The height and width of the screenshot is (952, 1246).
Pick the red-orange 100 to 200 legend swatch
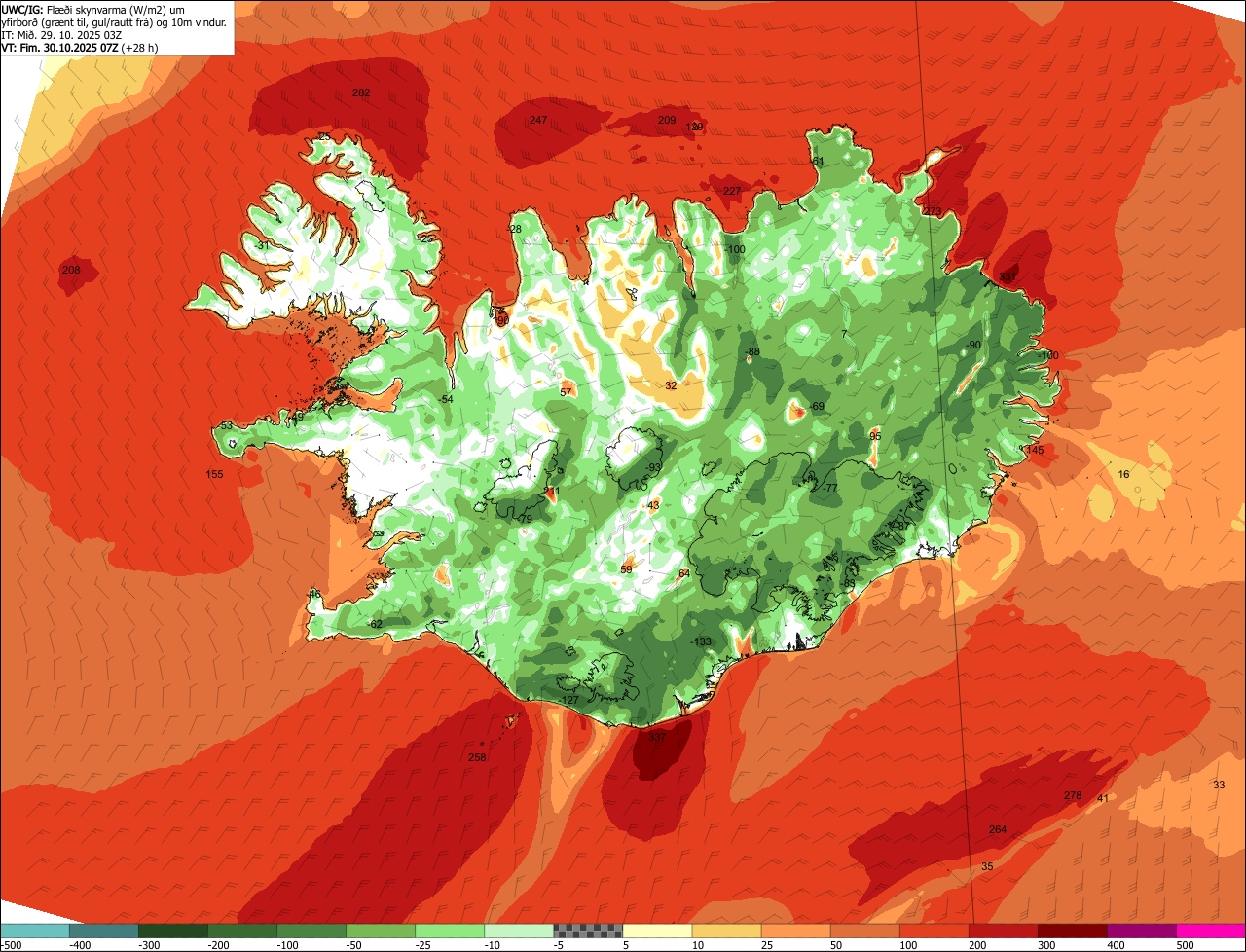pyautogui.click(x=934, y=931)
